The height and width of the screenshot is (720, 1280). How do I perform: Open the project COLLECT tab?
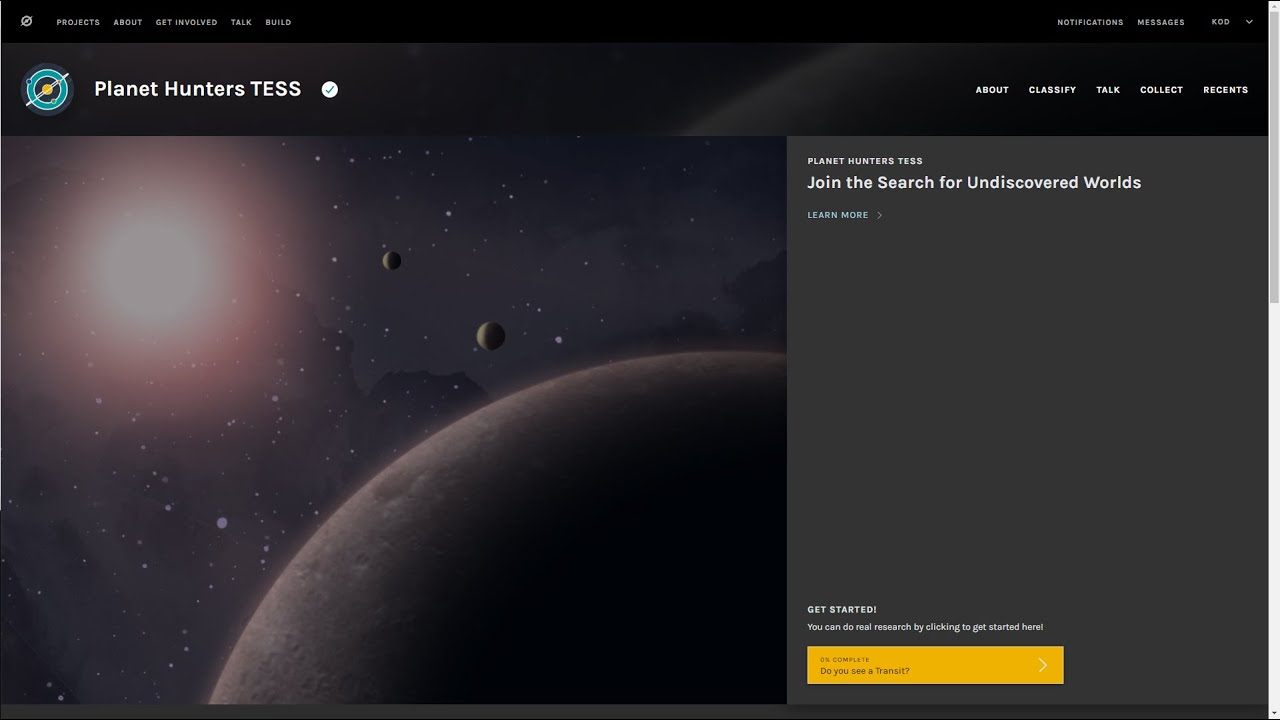click(1161, 90)
